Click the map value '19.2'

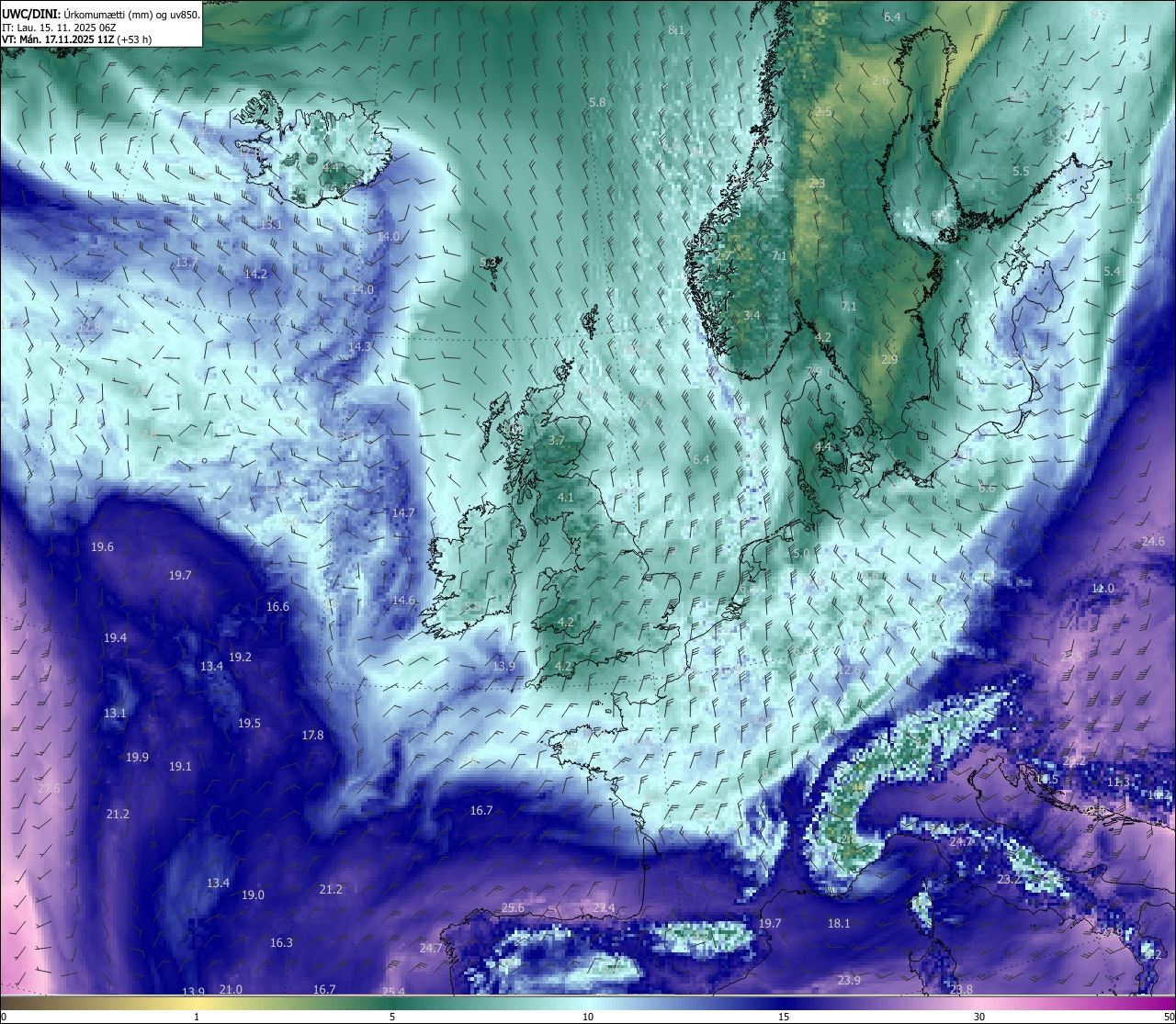(240, 658)
